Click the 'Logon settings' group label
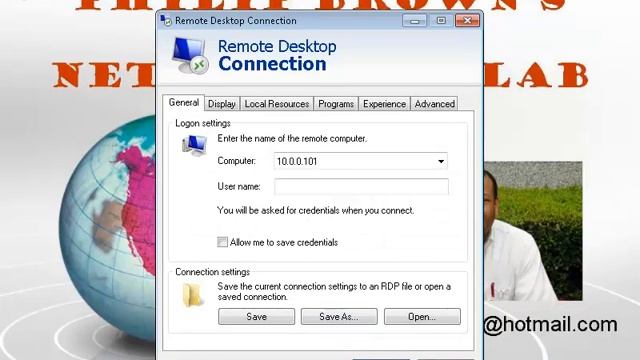The height and width of the screenshot is (360, 640). [x=203, y=123]
